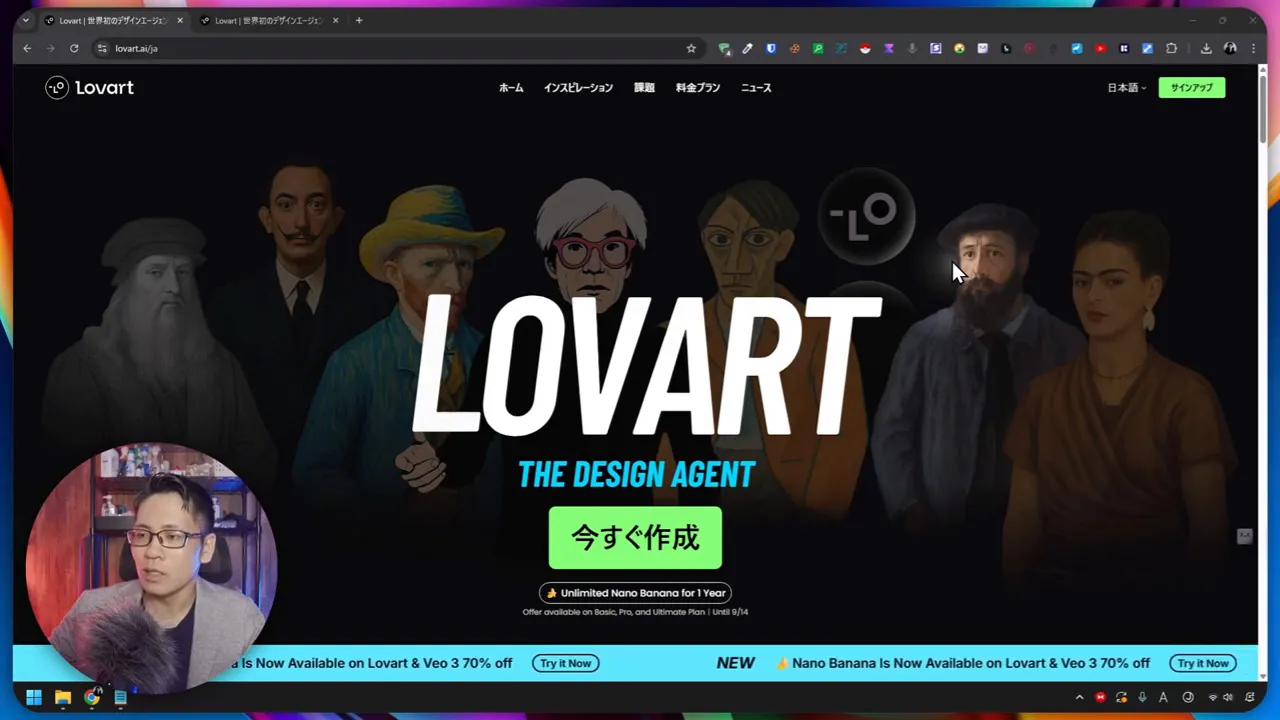Go back with the browser back arrow
The image size is (1280, 720).
tap(27, 48)
